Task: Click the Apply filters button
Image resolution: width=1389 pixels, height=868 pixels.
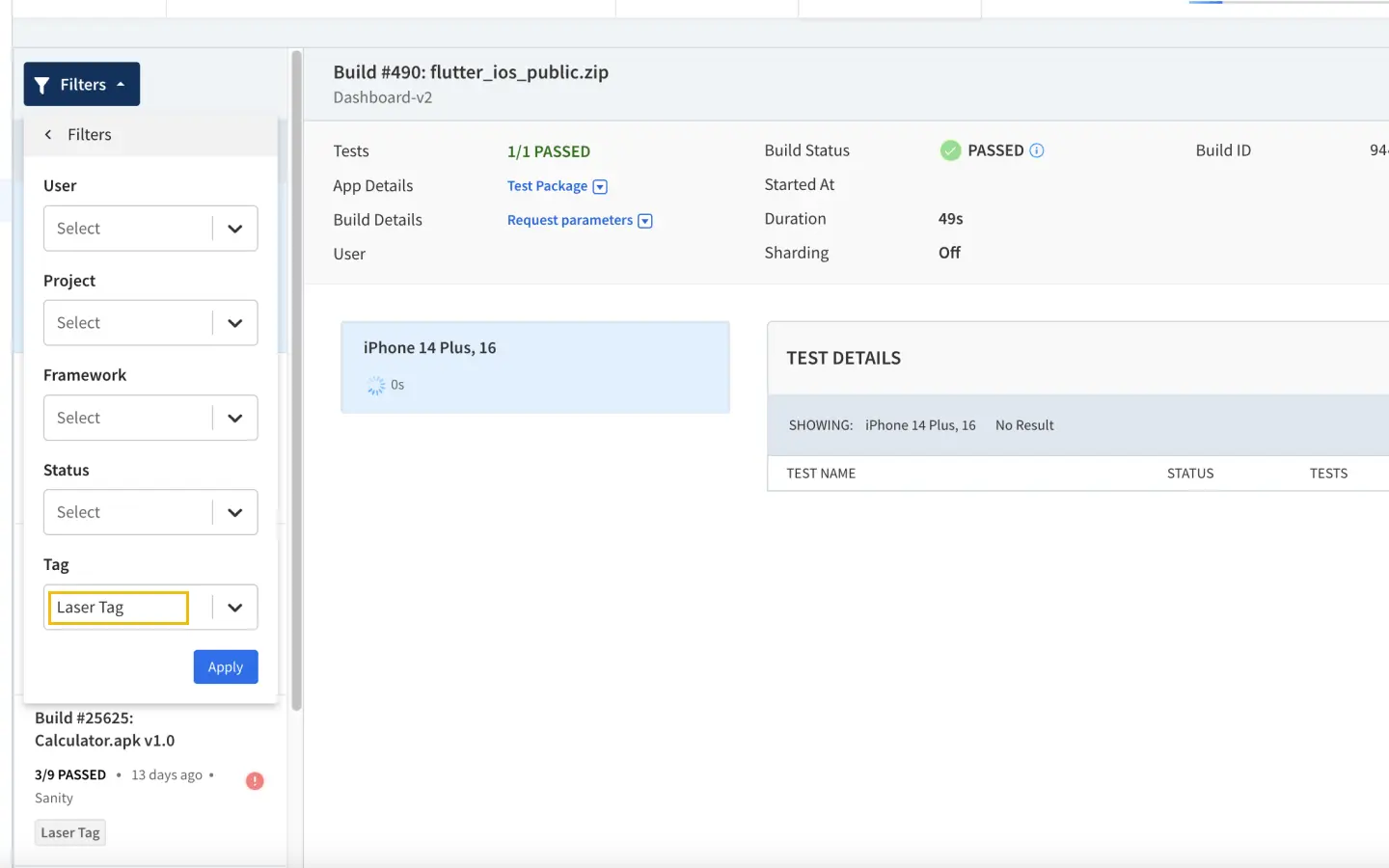Action: coord(226,667)
